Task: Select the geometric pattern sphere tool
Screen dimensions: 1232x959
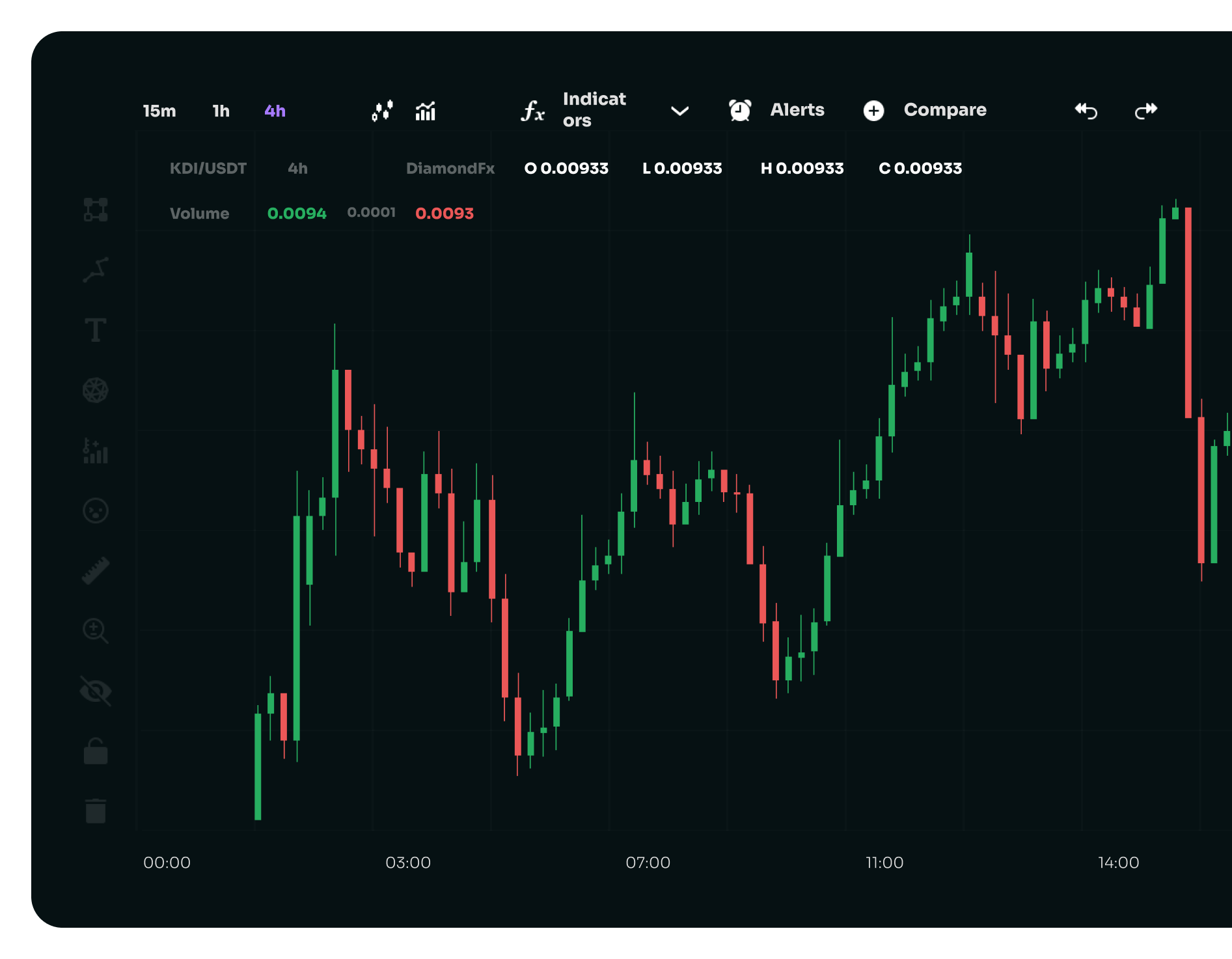Action: [96, 390]
